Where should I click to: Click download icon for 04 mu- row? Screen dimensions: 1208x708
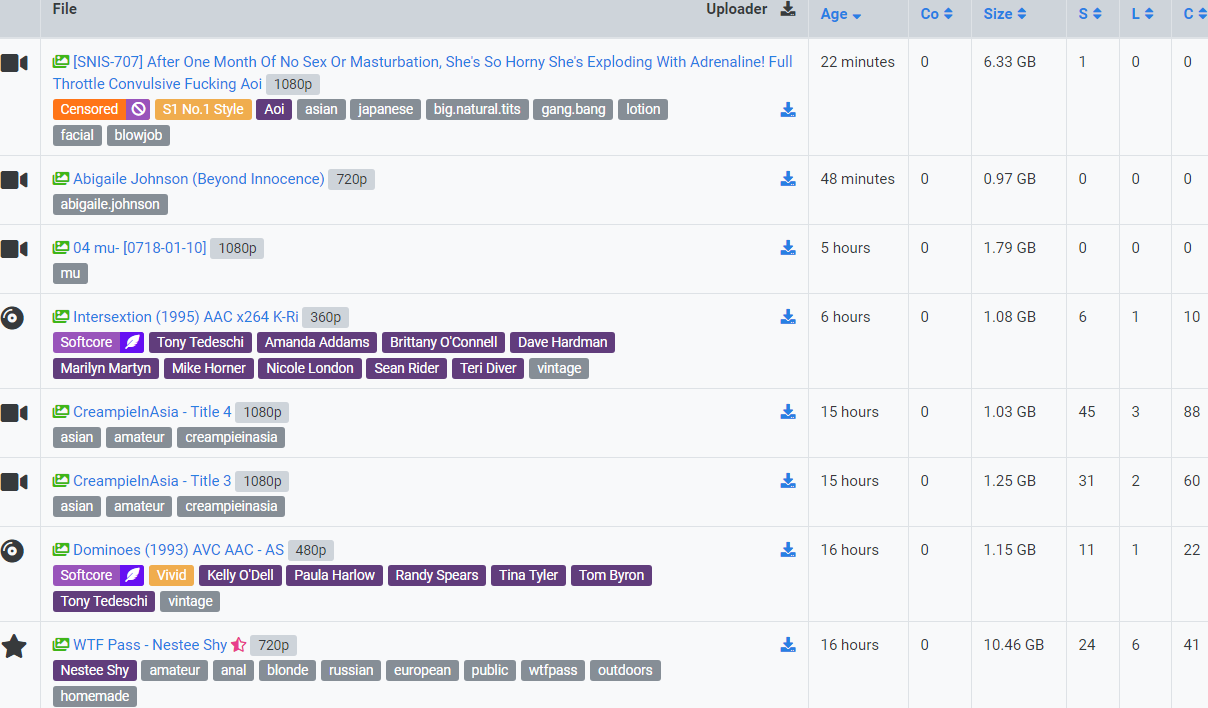(788, 248)
